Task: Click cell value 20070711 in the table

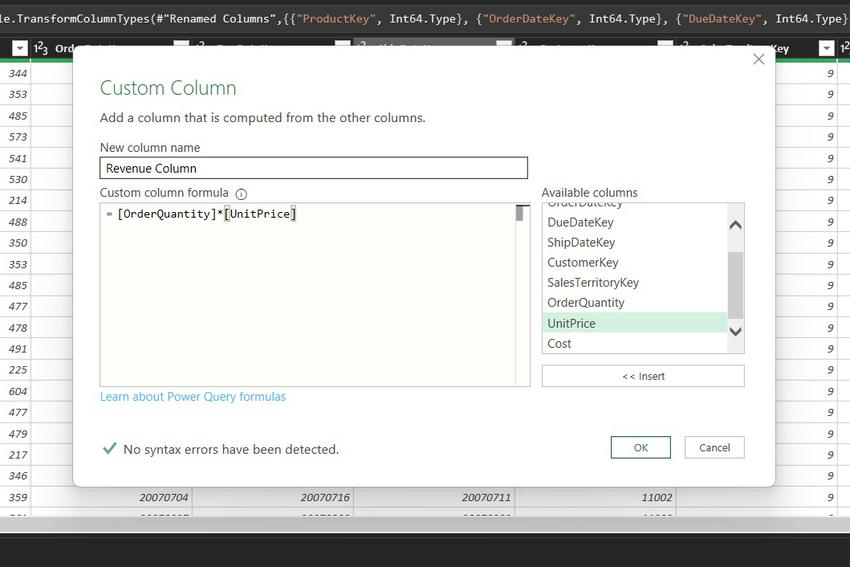Action: pyautogui.click(x=486, y=497)
